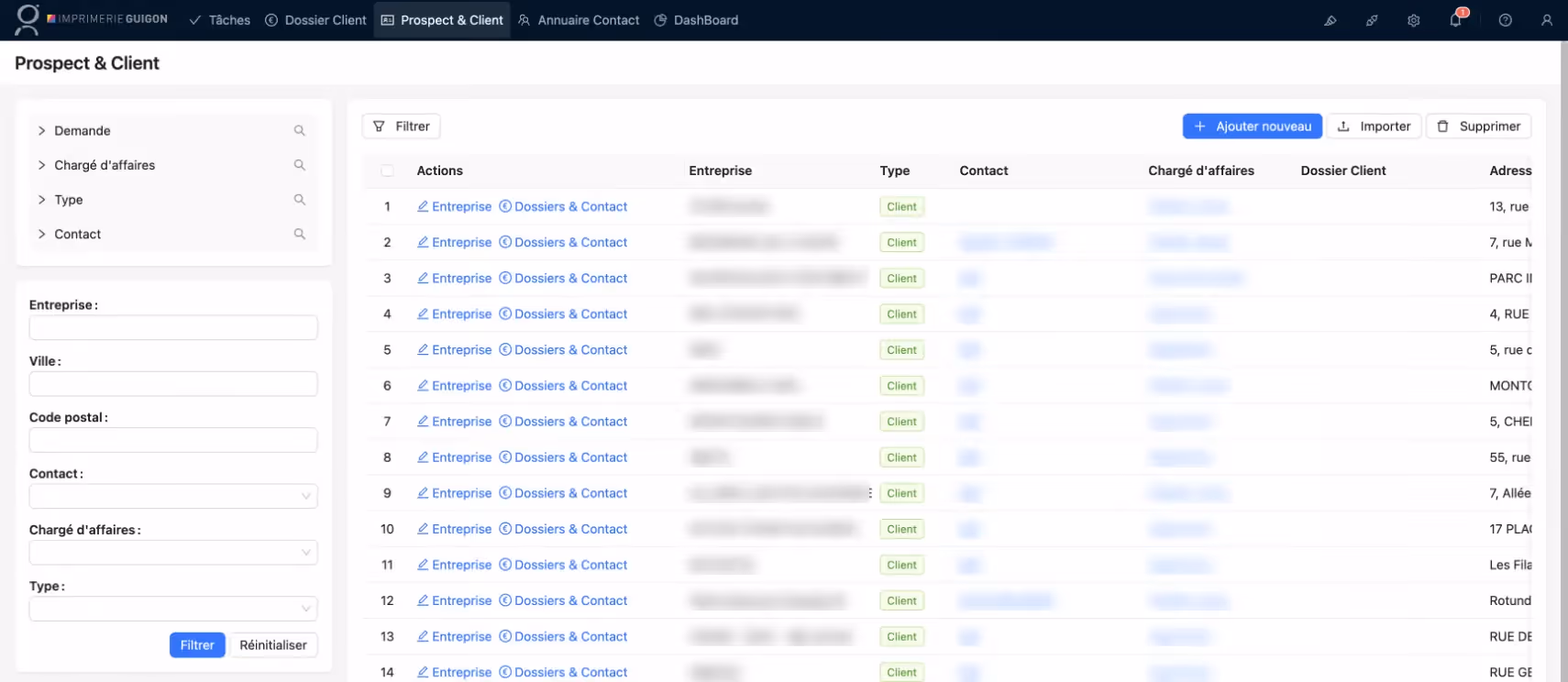Click pencil edit icon in row 5

423,349
